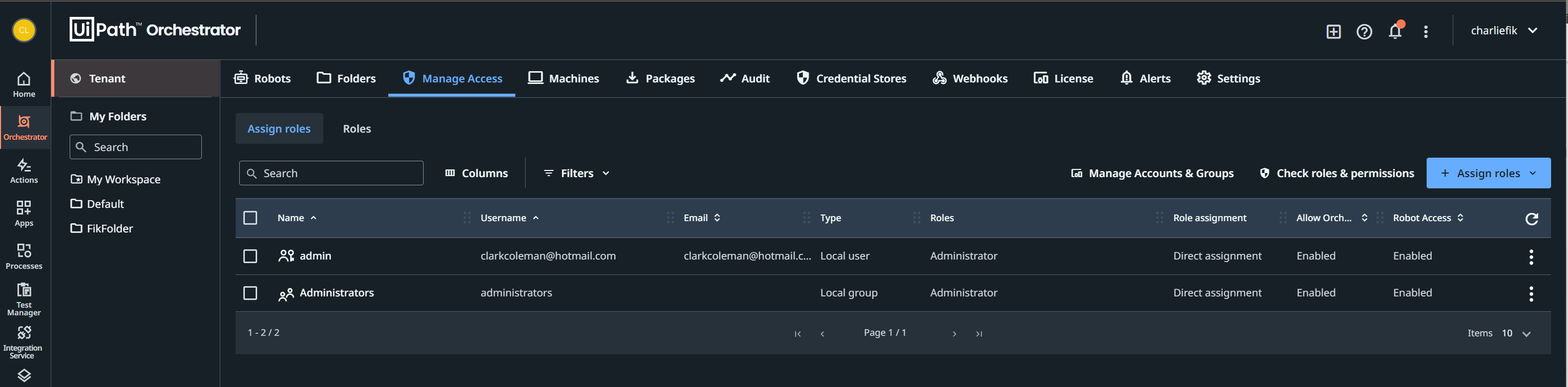
Task: Open the charliefik user menu
Action: click(1503, 30)
